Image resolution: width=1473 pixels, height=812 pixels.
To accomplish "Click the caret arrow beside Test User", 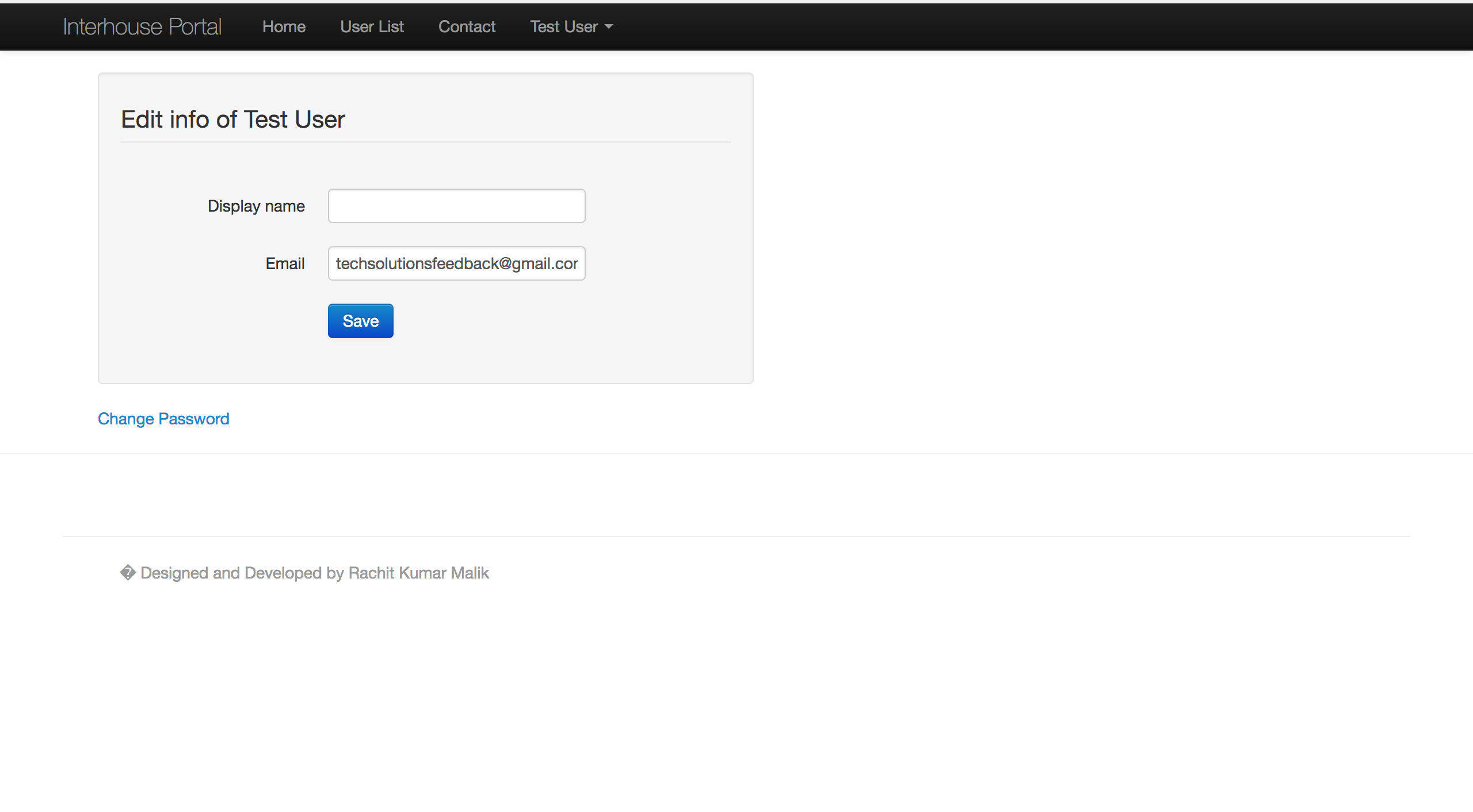I will pos(609,27).
